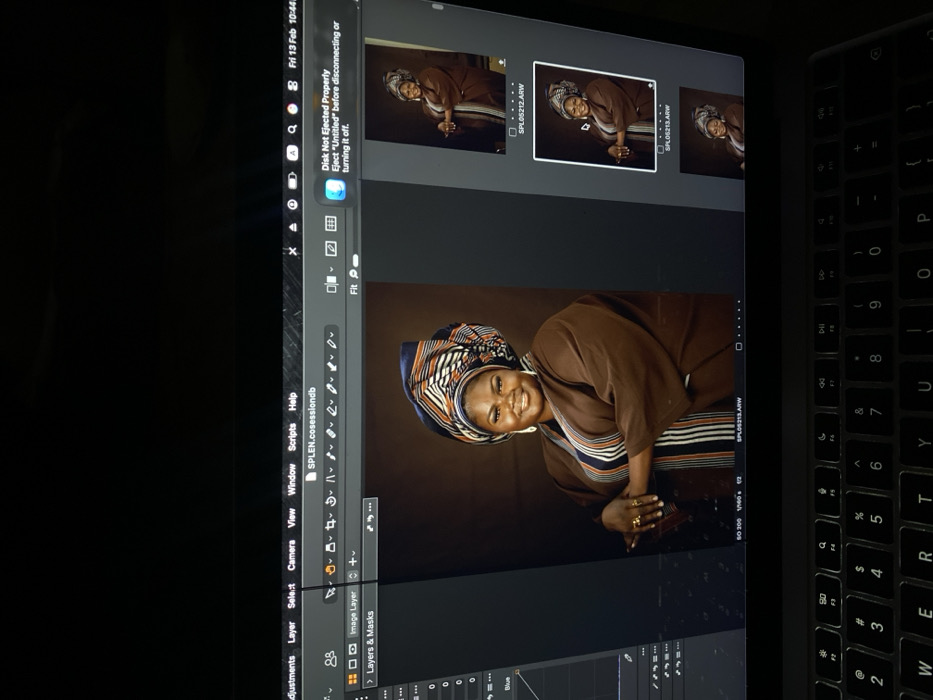
Task: Select the SPL05212.ARW thumbnail in browser
Action: [434, 97]
